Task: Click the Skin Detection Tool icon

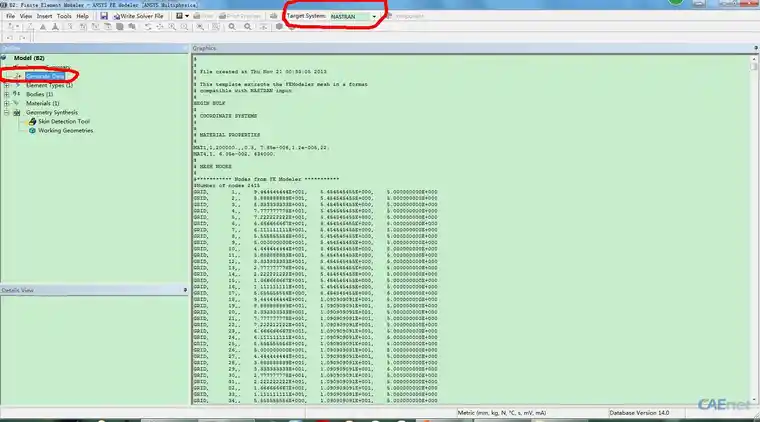Action: 32,122
